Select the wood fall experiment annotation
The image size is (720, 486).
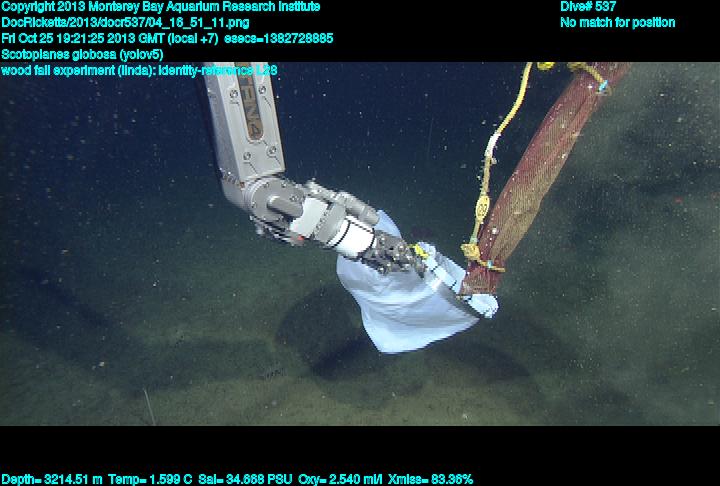point(139,70)
